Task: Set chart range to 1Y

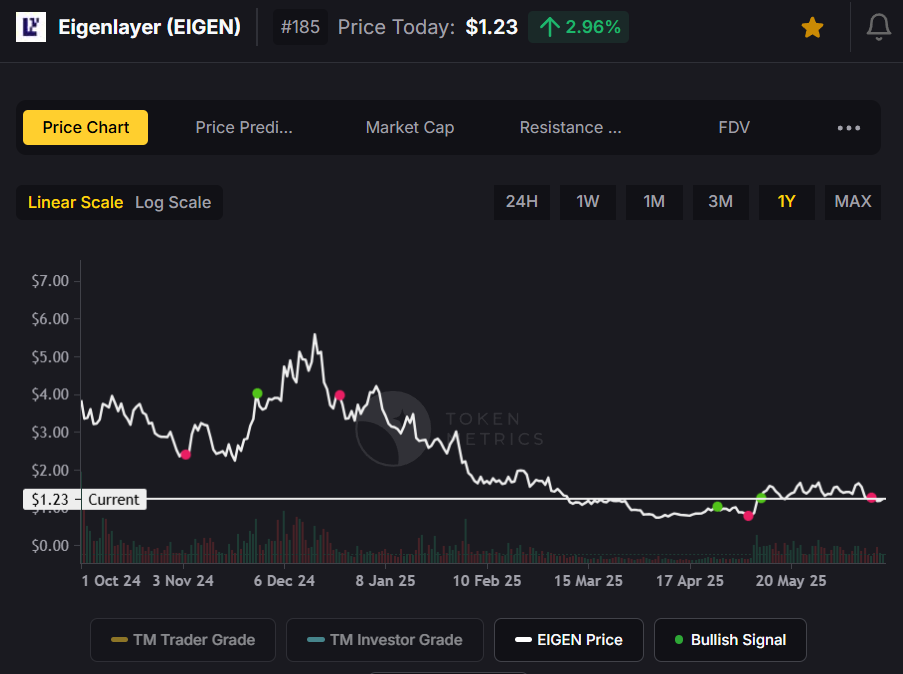Action: point(787,202)
